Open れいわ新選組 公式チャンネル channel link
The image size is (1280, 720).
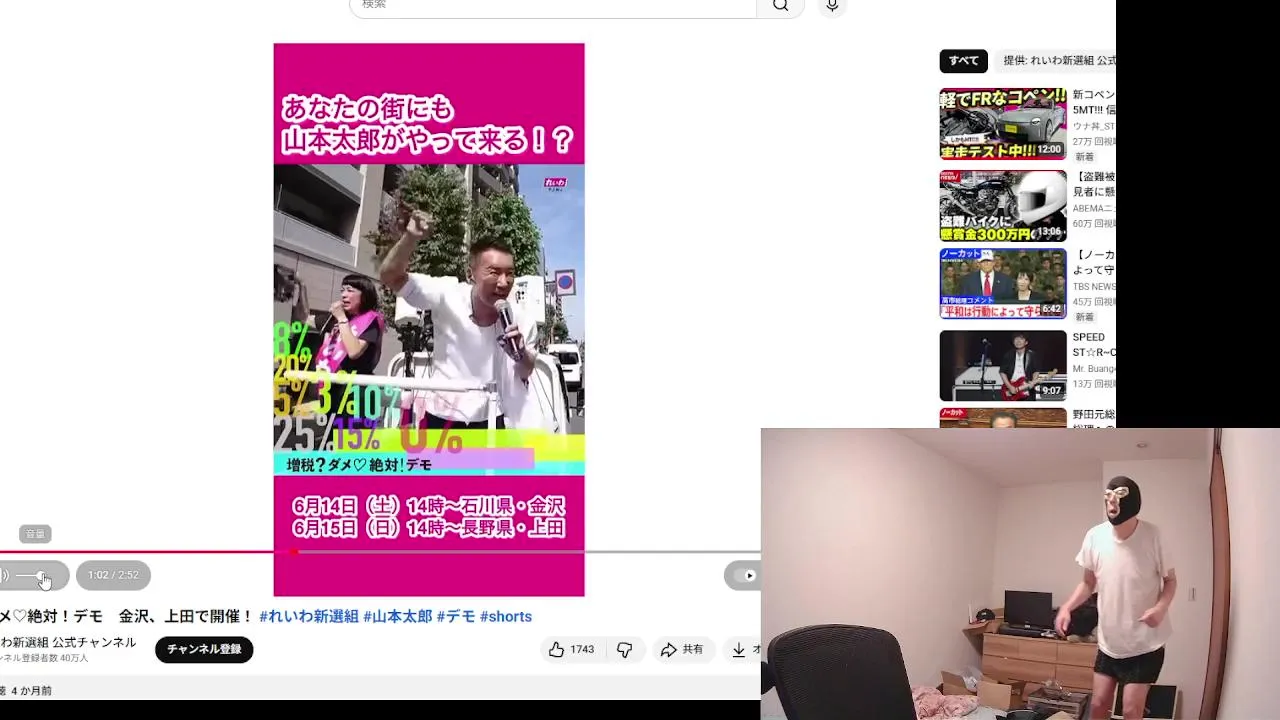[x=68, y=642]
